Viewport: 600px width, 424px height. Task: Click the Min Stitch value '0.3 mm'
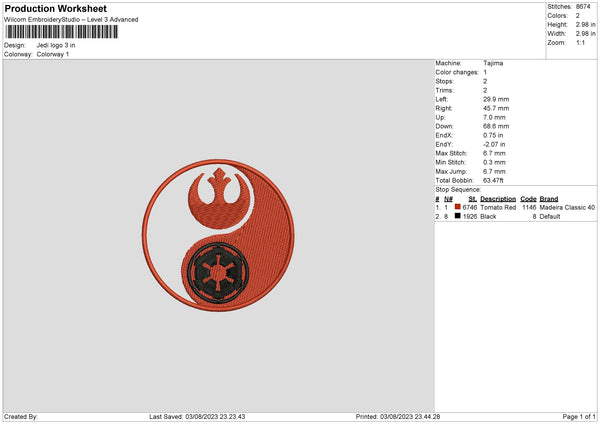point(494,162)
